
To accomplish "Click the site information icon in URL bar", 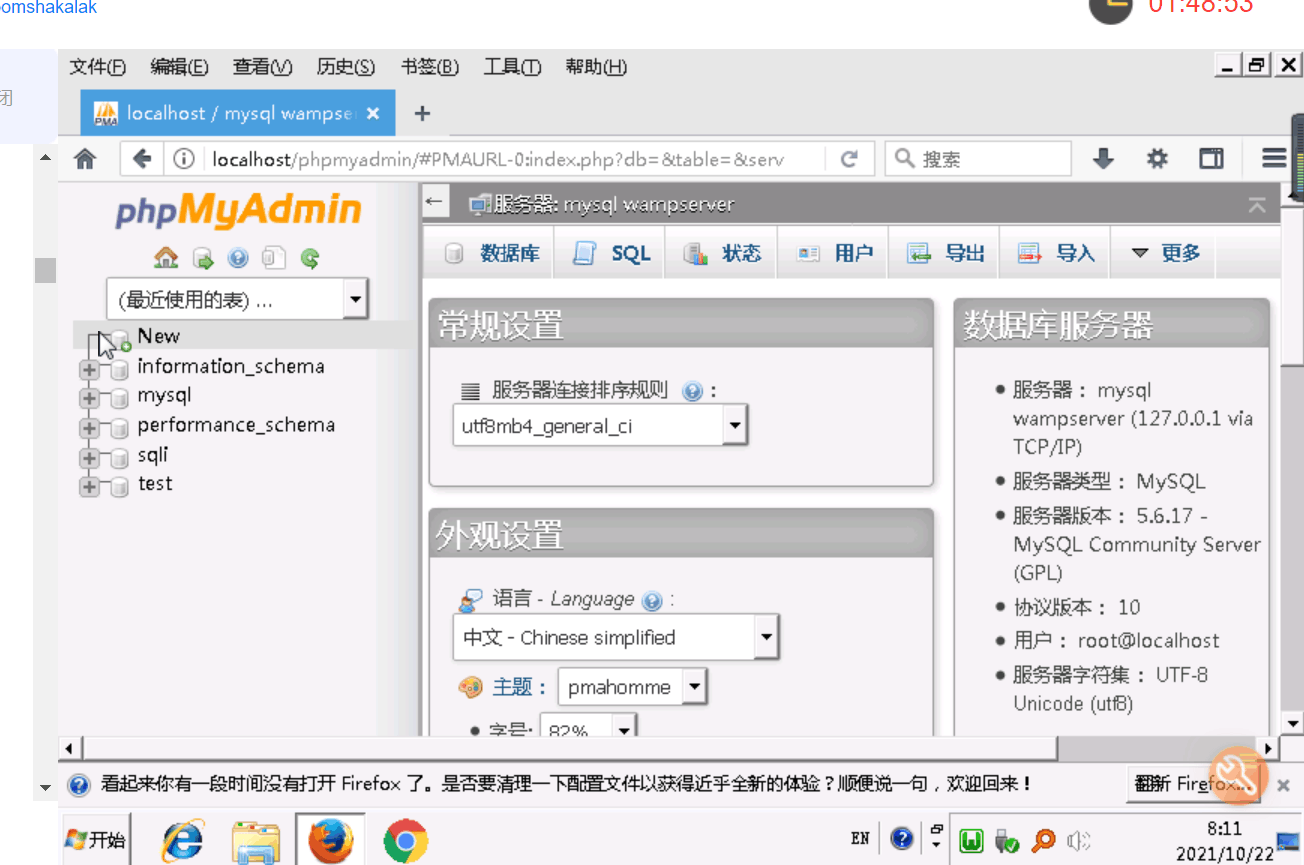I will click(183, 158).
